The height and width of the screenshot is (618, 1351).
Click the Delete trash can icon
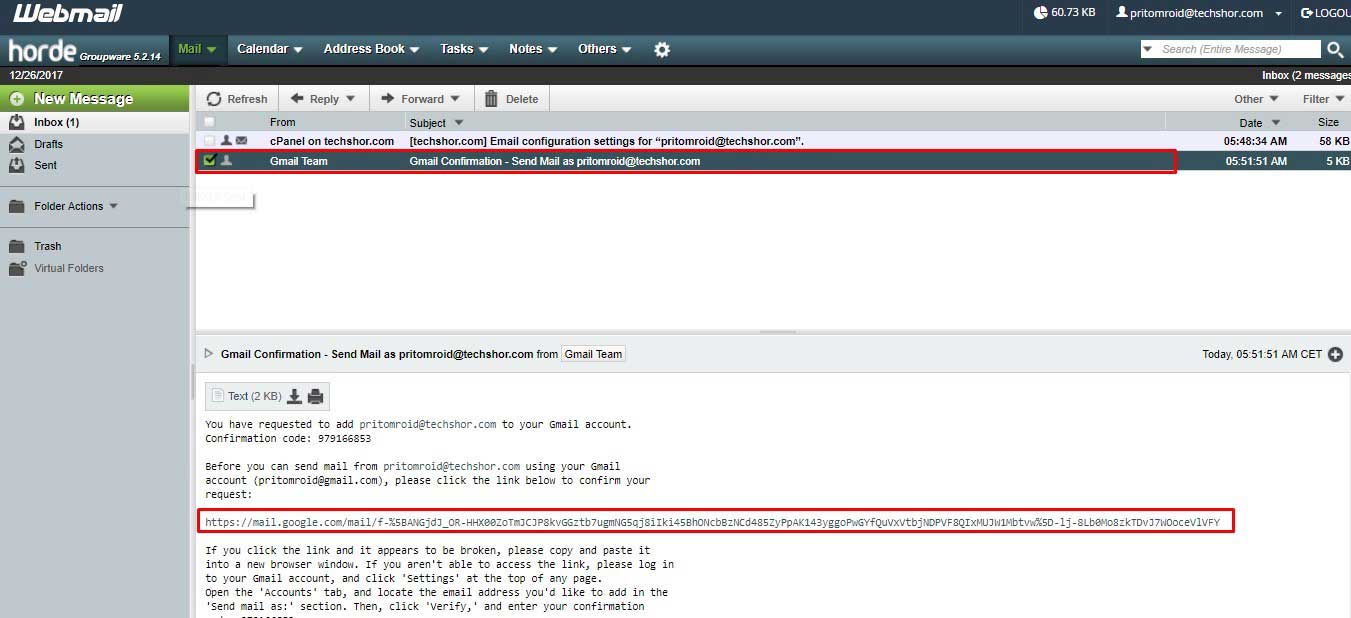coord(491,99)
